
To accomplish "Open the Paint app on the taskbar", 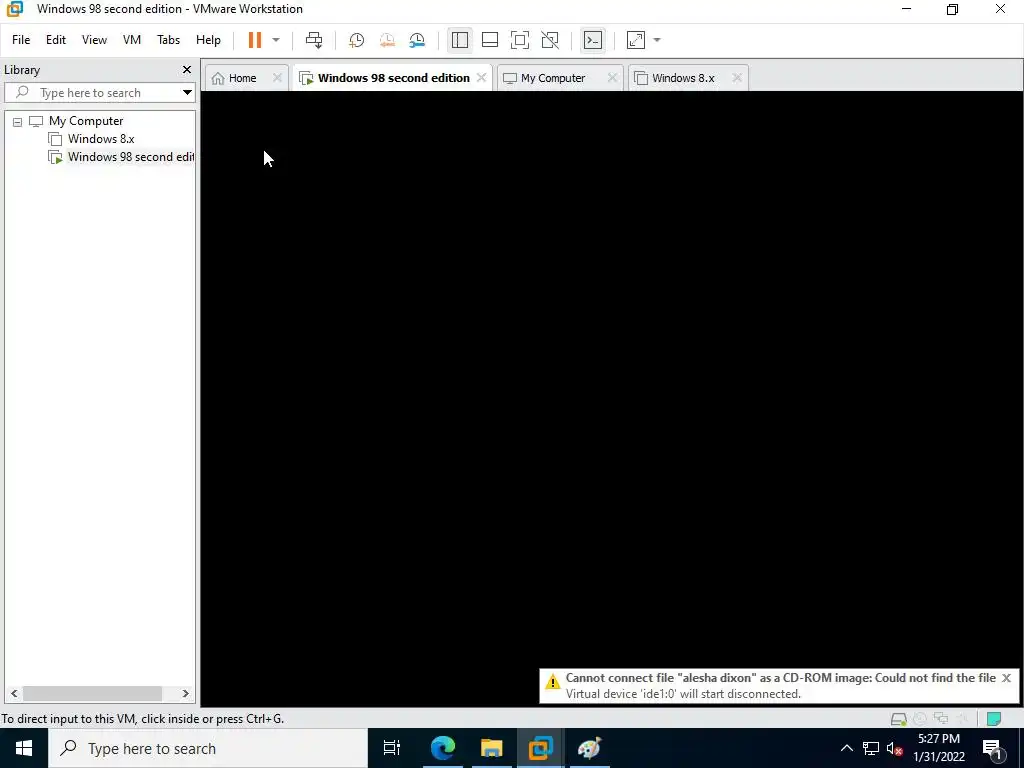I will 590,748.
